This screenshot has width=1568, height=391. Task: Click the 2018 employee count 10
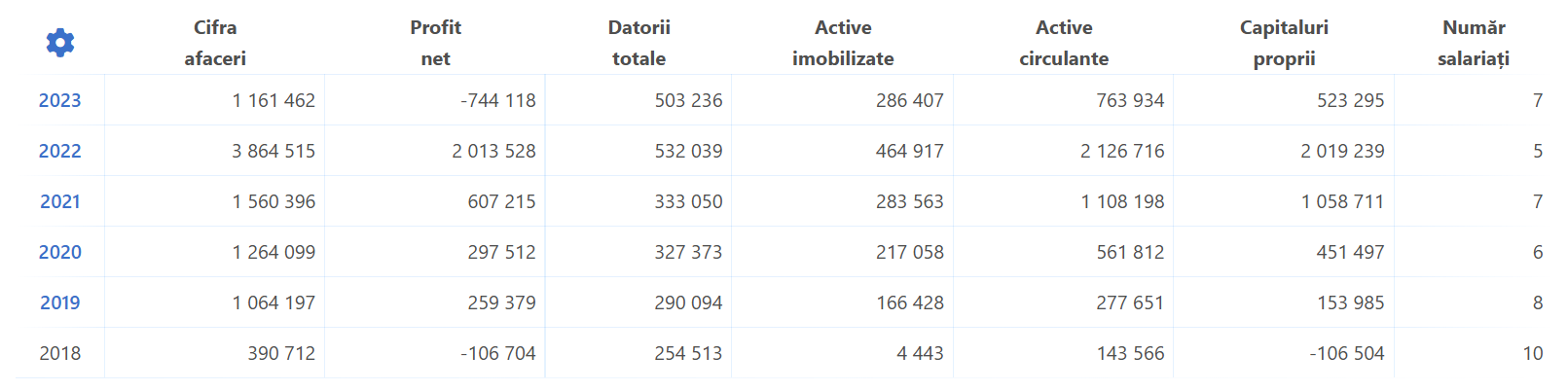click(1533, 353)
